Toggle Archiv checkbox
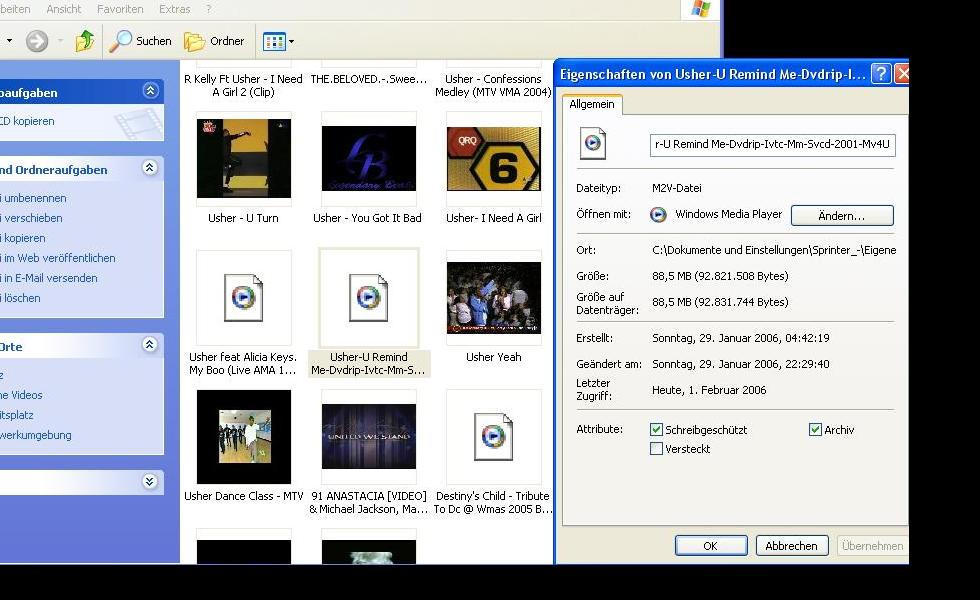 click(x=815, y=429)
